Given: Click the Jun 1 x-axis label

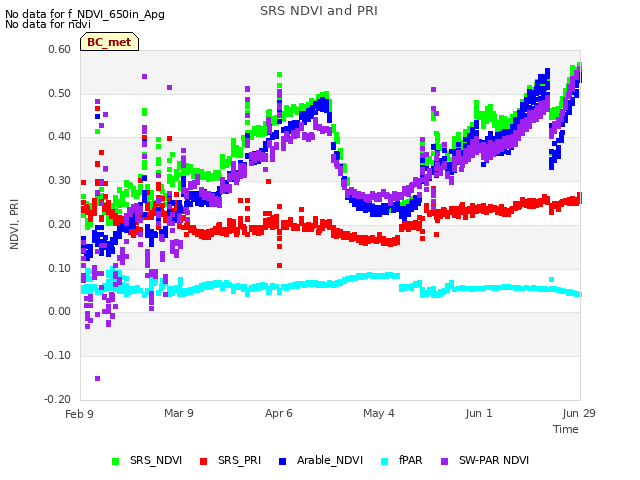Looking at the screenshot, I should click(479, 413).
